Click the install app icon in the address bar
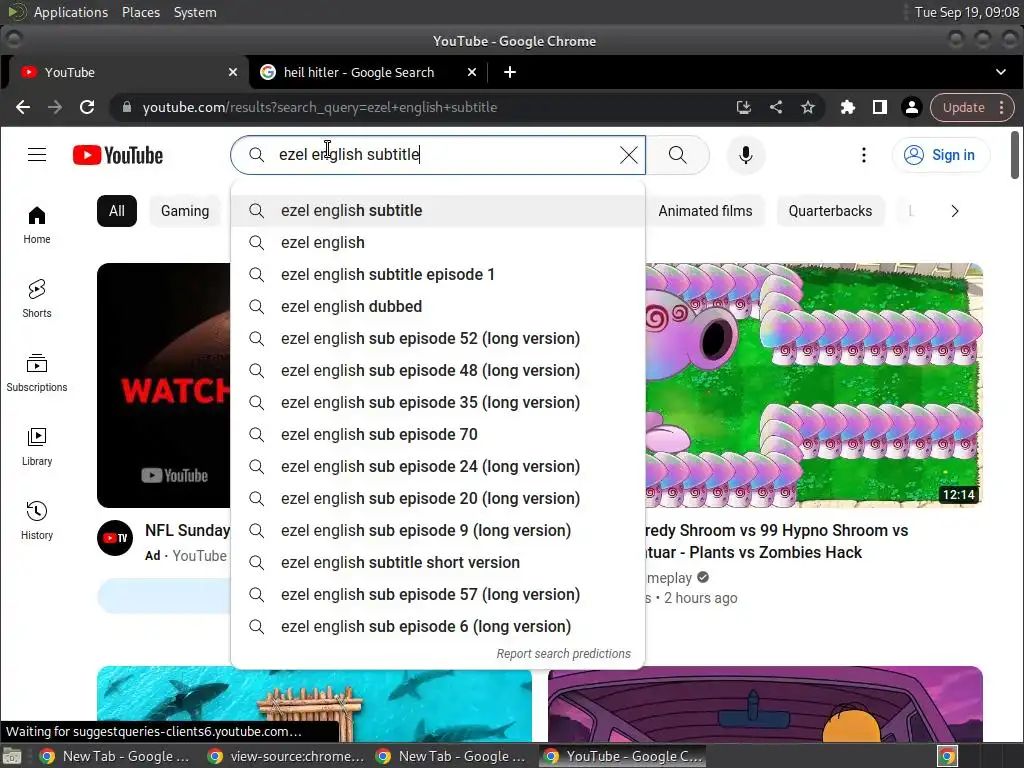The width and height of the screenshot is (1024, 768). coord(743,107)
